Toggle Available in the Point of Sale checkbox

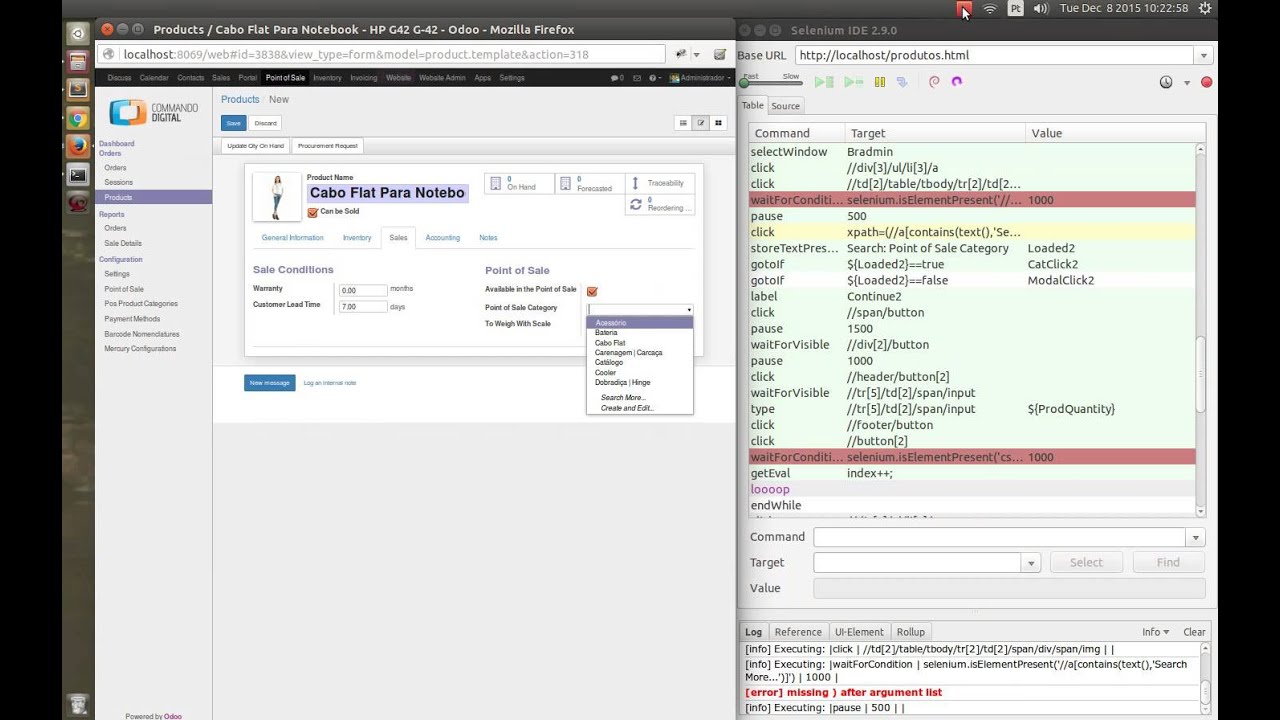pos(592,291)
